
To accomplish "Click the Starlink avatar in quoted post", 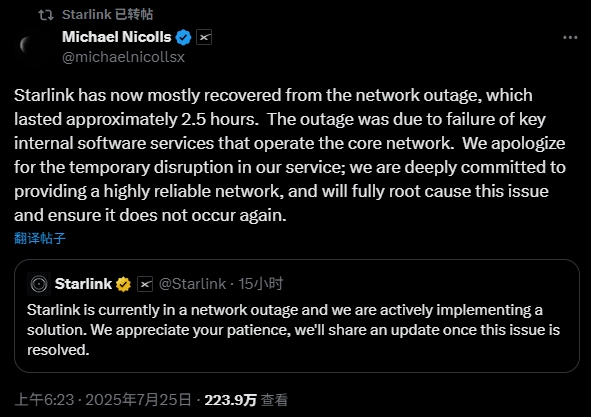I will pyautogui.click(x=39, y=284).
